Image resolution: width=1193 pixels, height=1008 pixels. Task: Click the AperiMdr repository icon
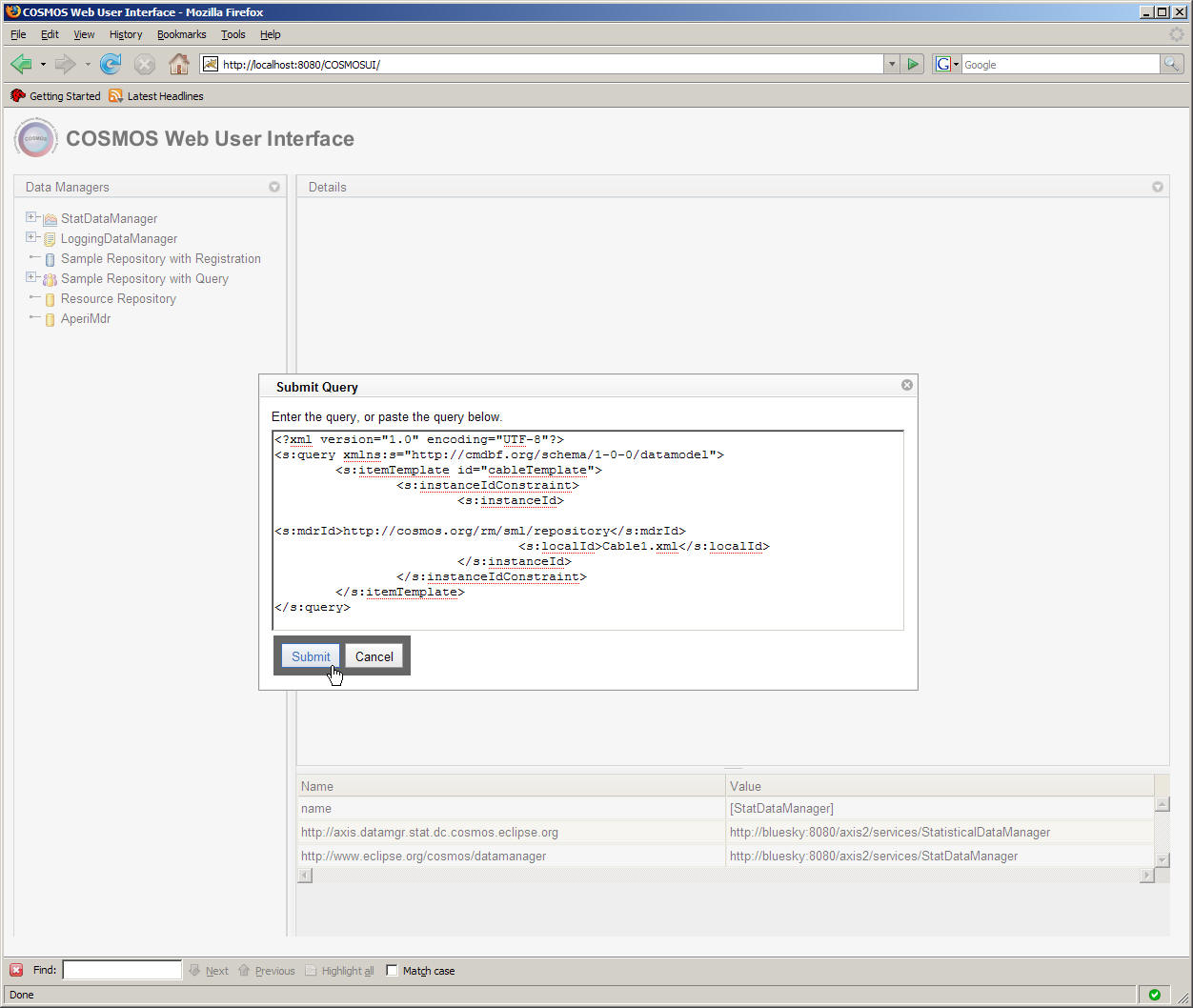pos(51,319)
